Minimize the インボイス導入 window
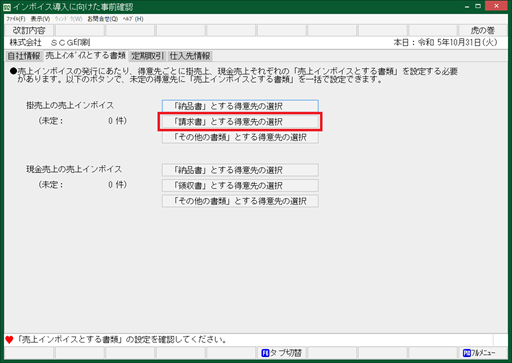 tap(467, 6)
